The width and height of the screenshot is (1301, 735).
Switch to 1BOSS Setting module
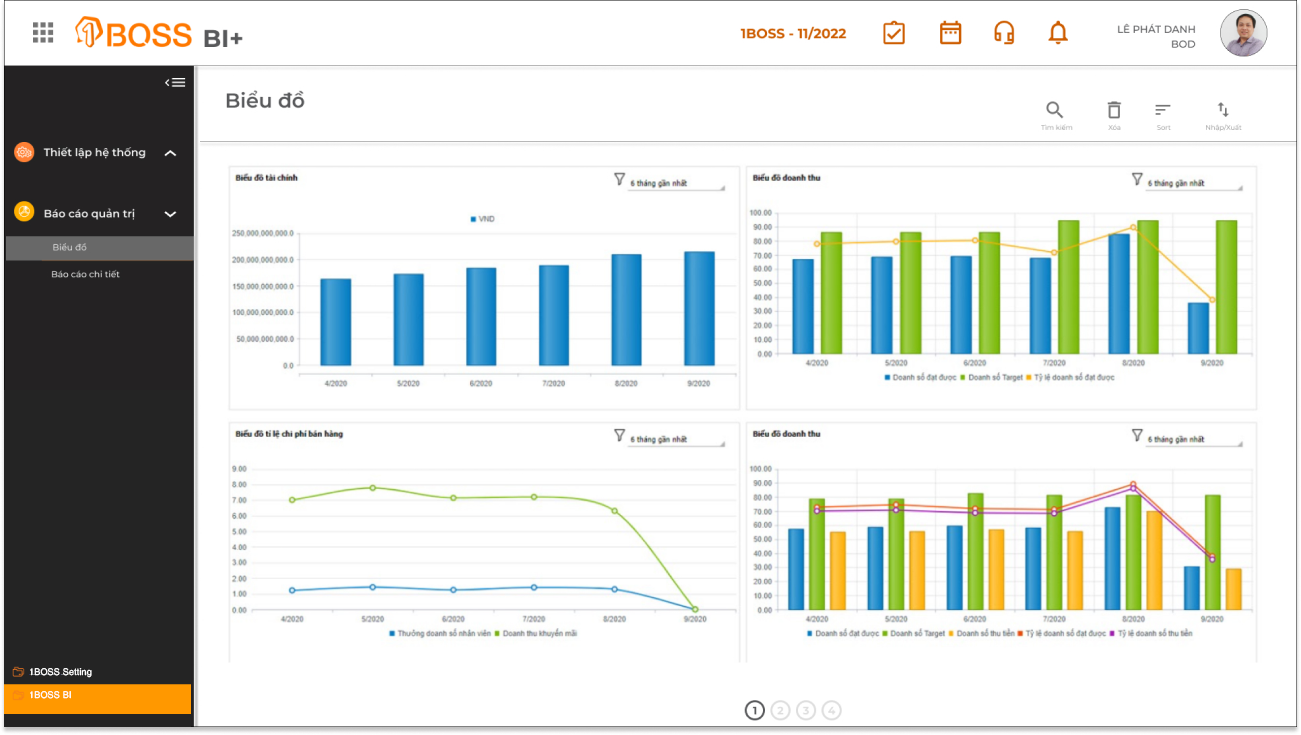coord(61,672)
